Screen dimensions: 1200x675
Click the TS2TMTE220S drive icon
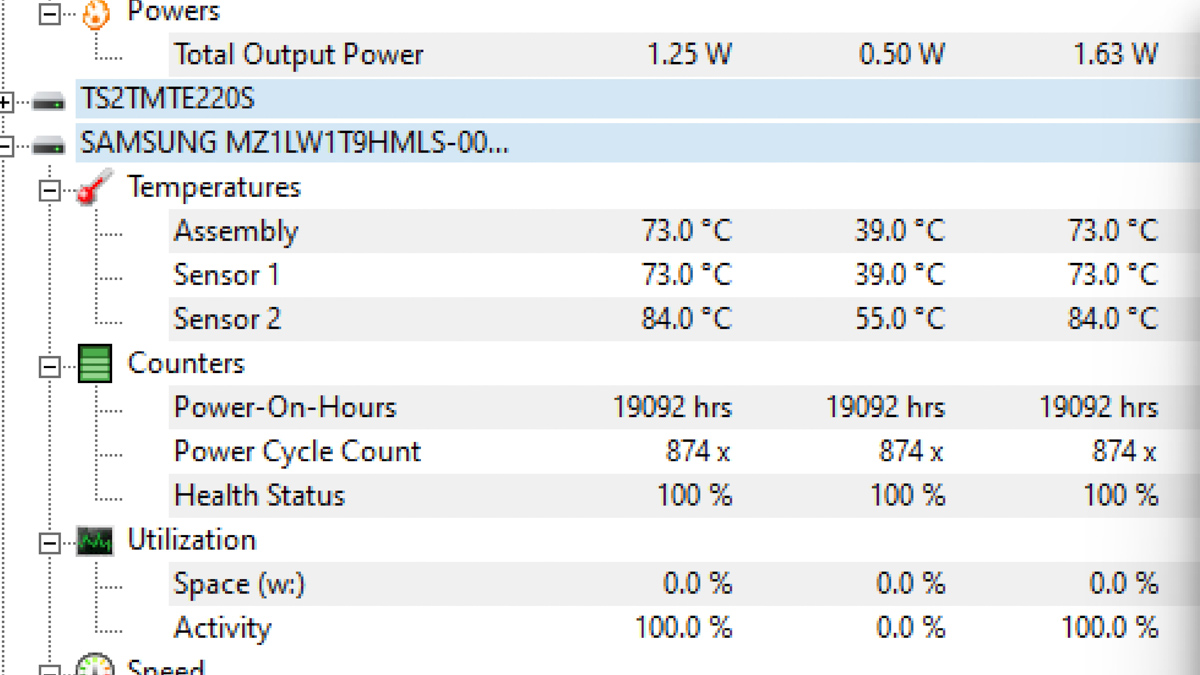(x=49, y=101)
